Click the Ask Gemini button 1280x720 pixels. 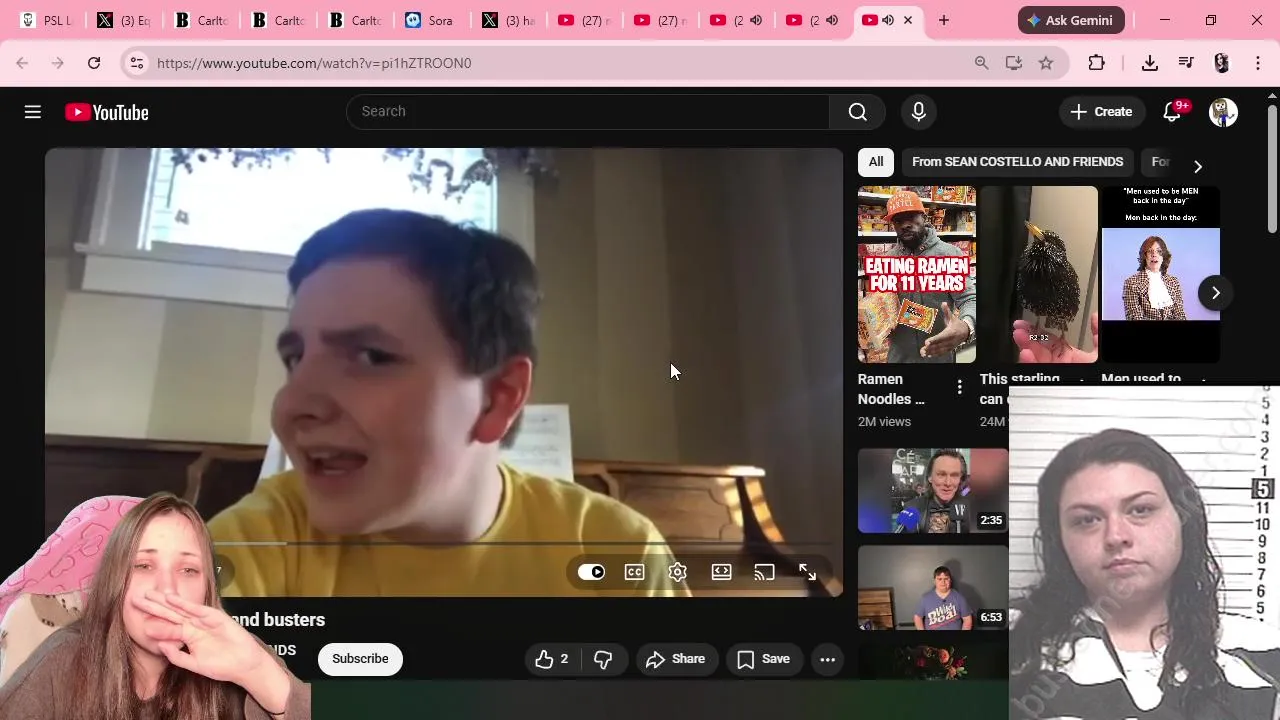point(1071,20)
